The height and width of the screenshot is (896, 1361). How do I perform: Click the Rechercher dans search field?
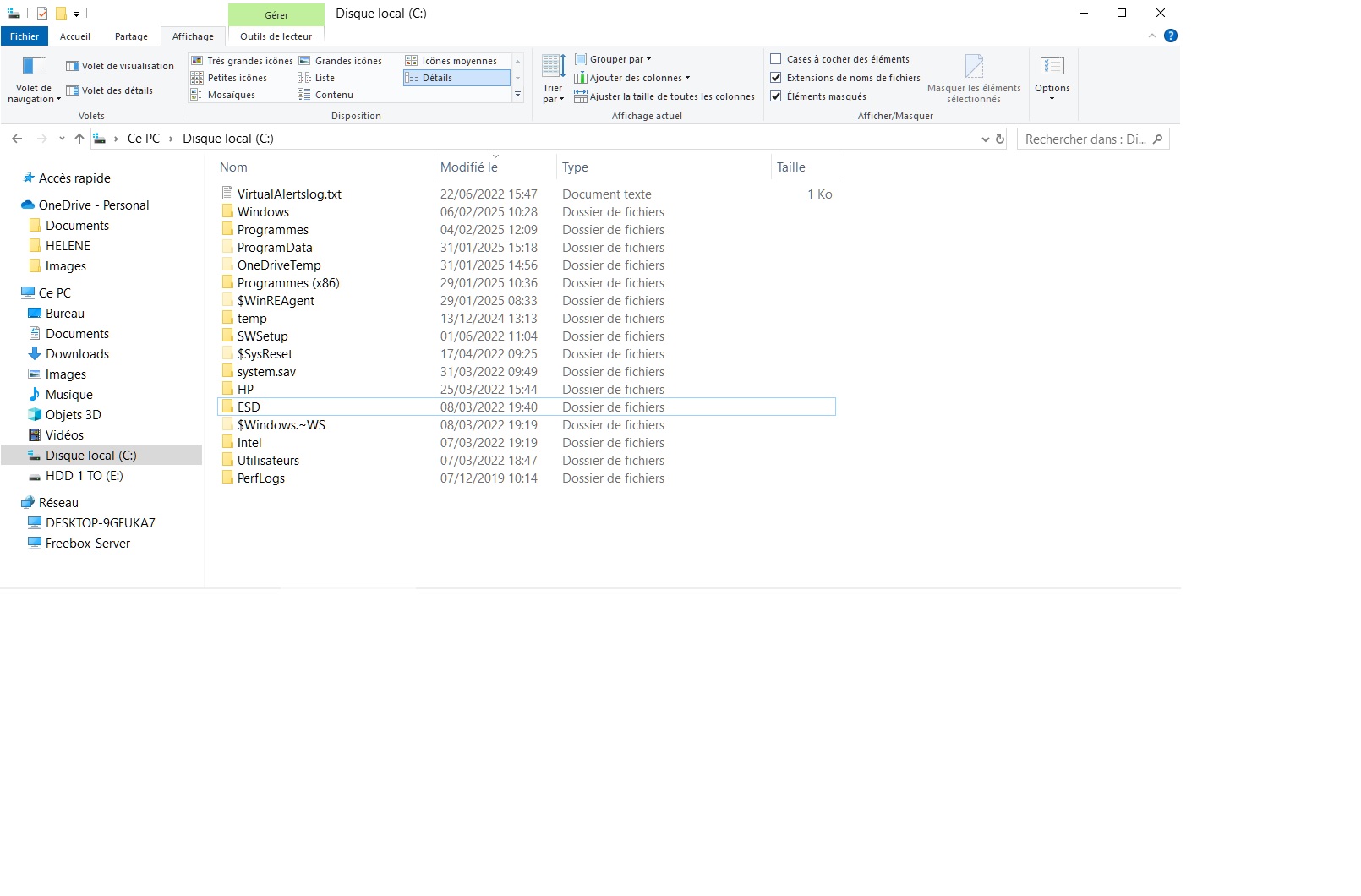pos(1093,139)
